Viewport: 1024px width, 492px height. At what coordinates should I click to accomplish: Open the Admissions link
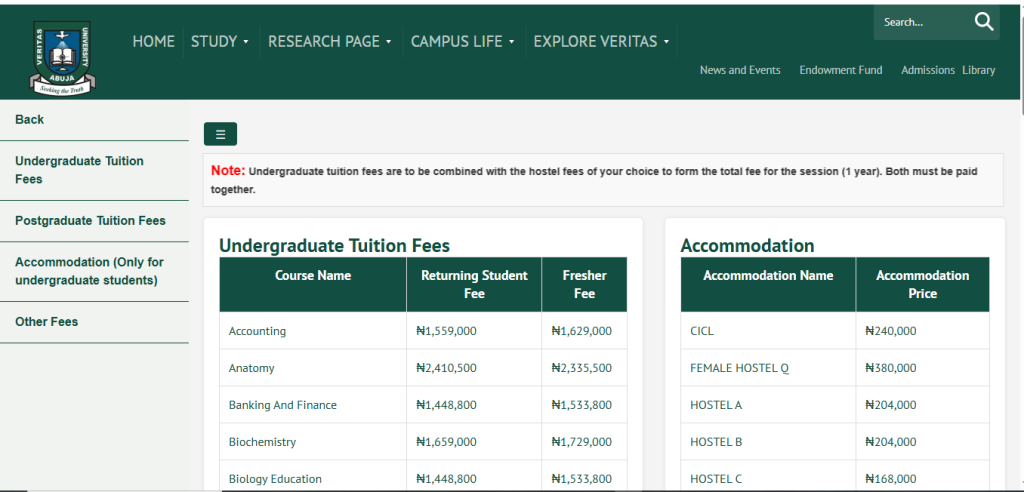[x=927, y=70]
